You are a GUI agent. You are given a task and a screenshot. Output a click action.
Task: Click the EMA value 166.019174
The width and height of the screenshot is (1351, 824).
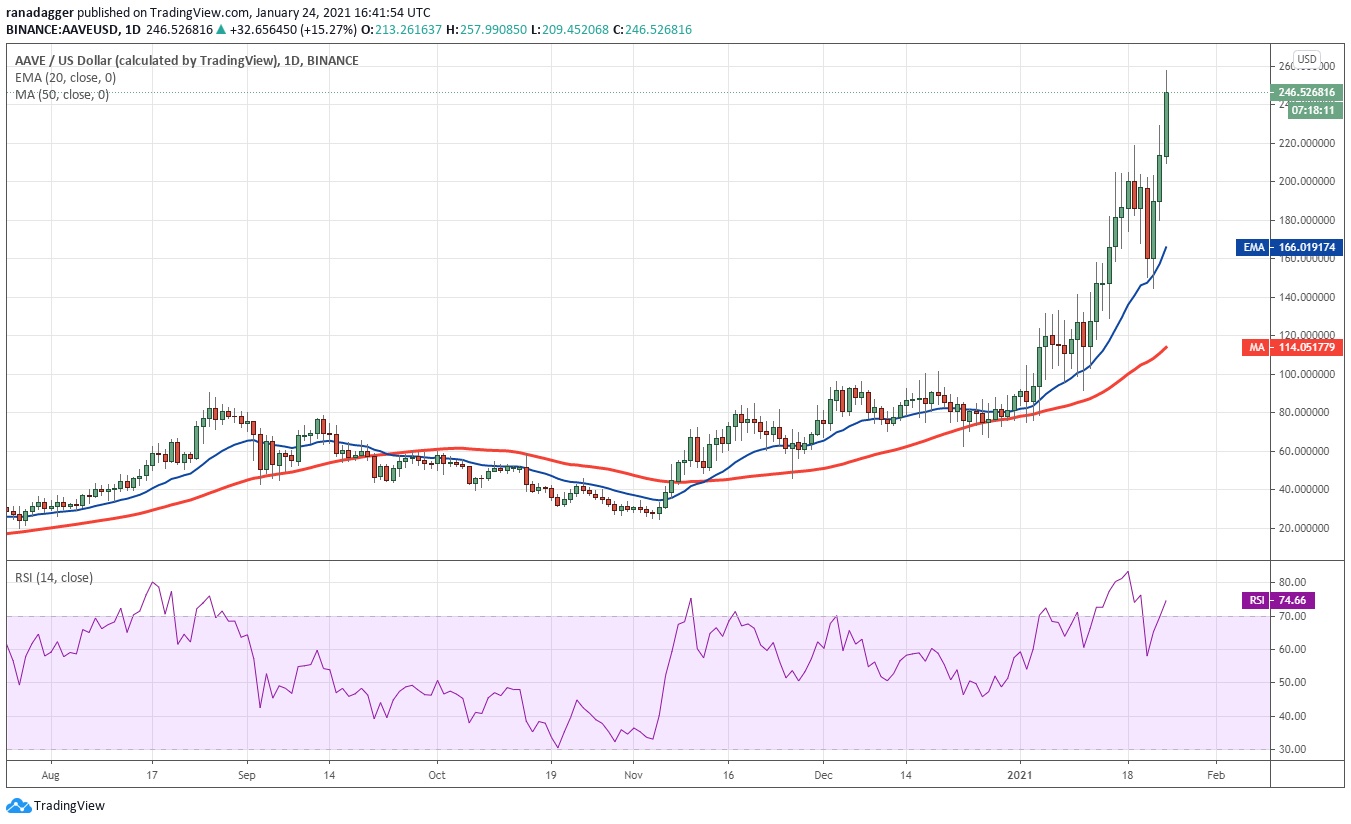(1306, 246)
